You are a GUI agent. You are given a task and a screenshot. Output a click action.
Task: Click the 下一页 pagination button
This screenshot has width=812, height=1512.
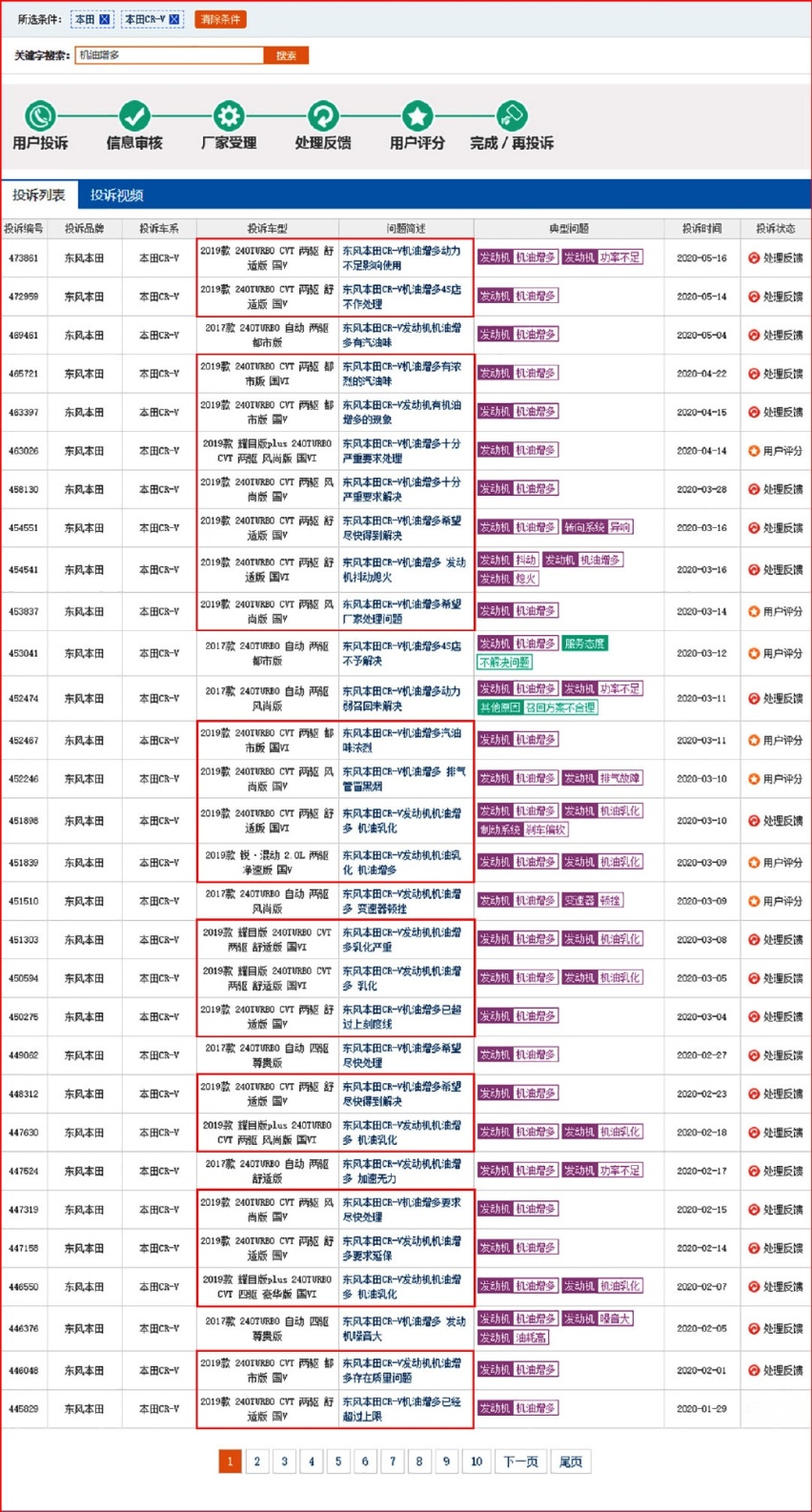[520, 1461]
